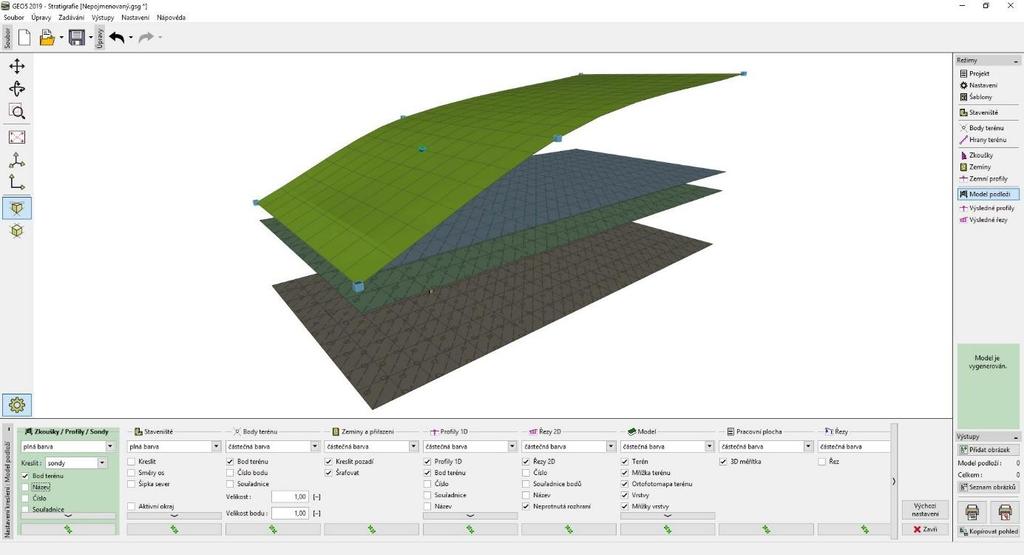The width and height of the screenshot is (1024, 555).
Task: Click the redo arrow in the toolbar
Action: point(146,38)
